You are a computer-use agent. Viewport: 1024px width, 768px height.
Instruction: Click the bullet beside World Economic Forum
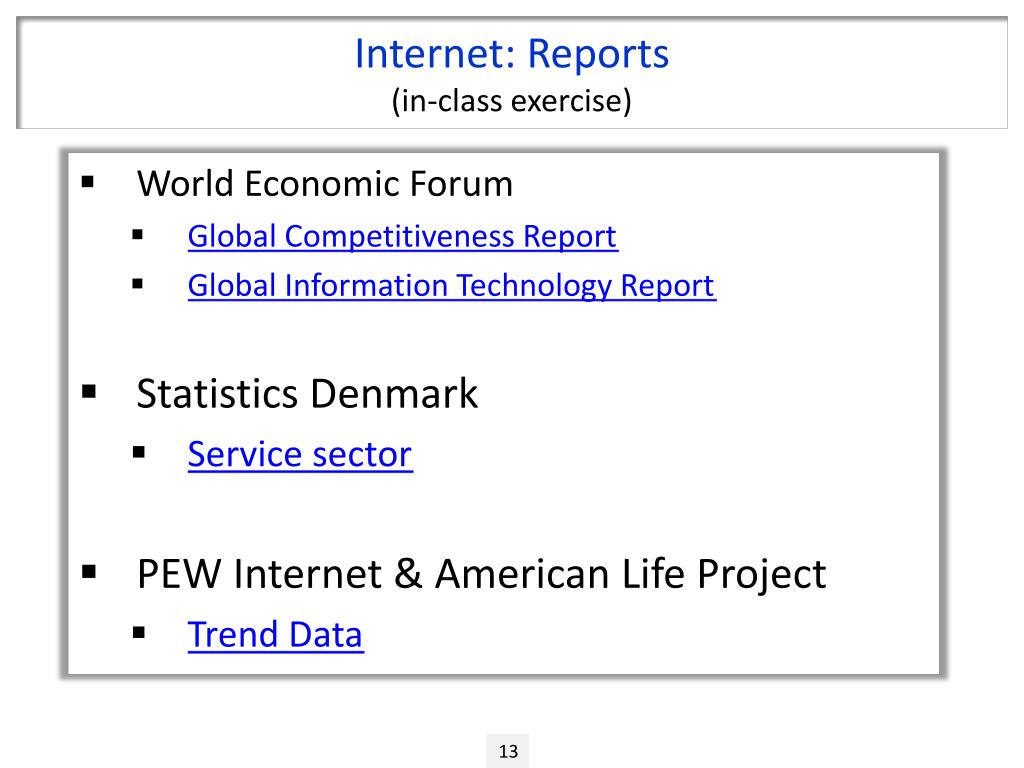pos(88,183)
